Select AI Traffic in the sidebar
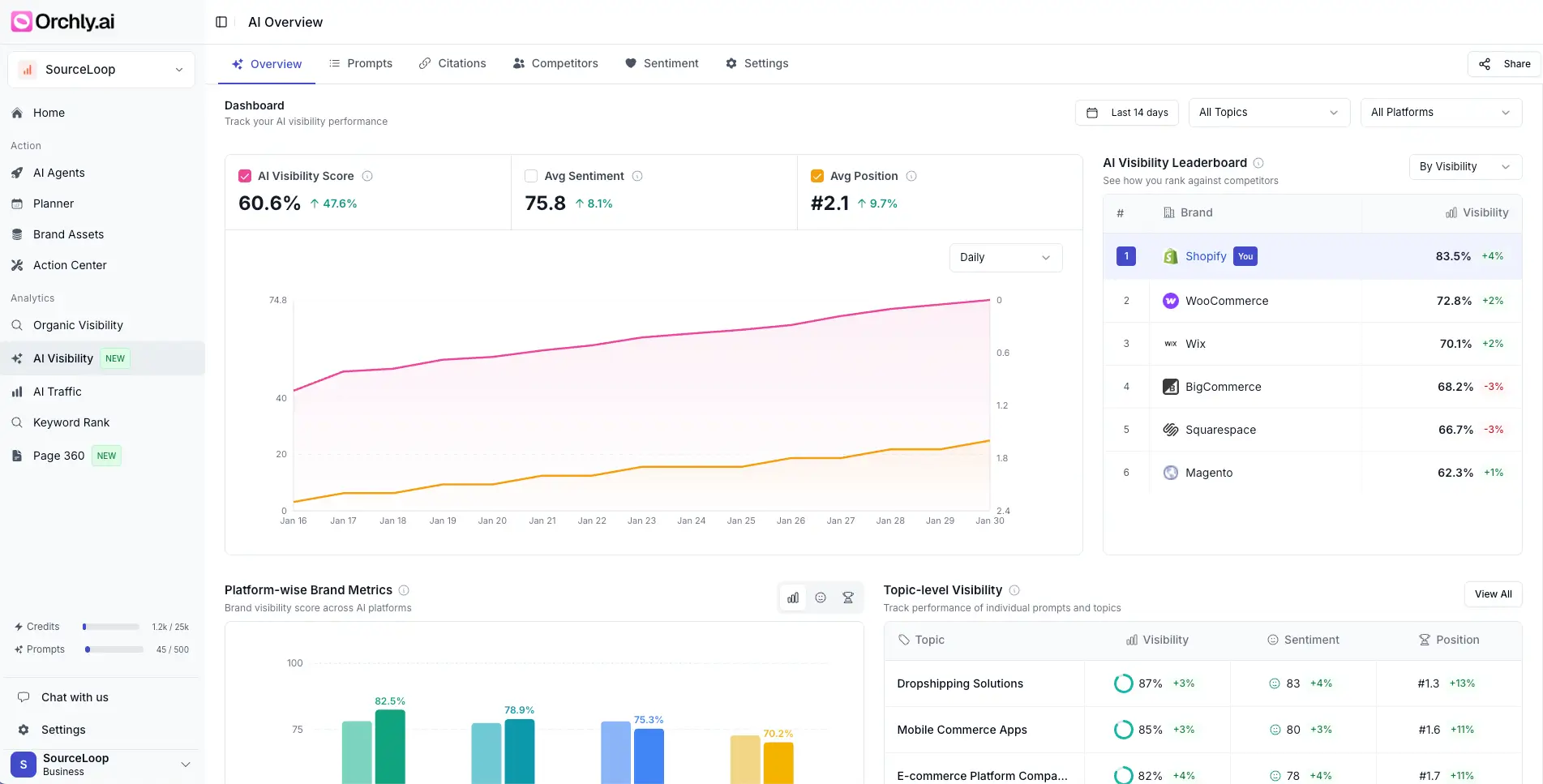1543x784 pixels. [57, 391]
